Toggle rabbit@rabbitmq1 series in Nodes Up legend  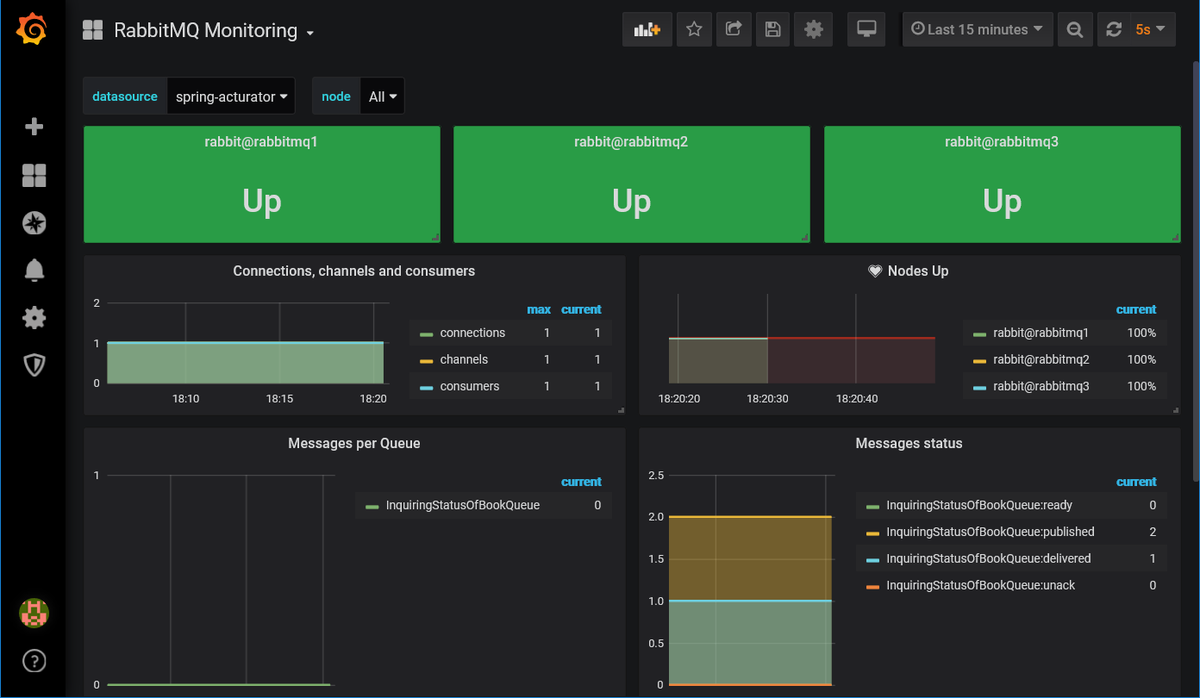click(x=1041, y=333)
